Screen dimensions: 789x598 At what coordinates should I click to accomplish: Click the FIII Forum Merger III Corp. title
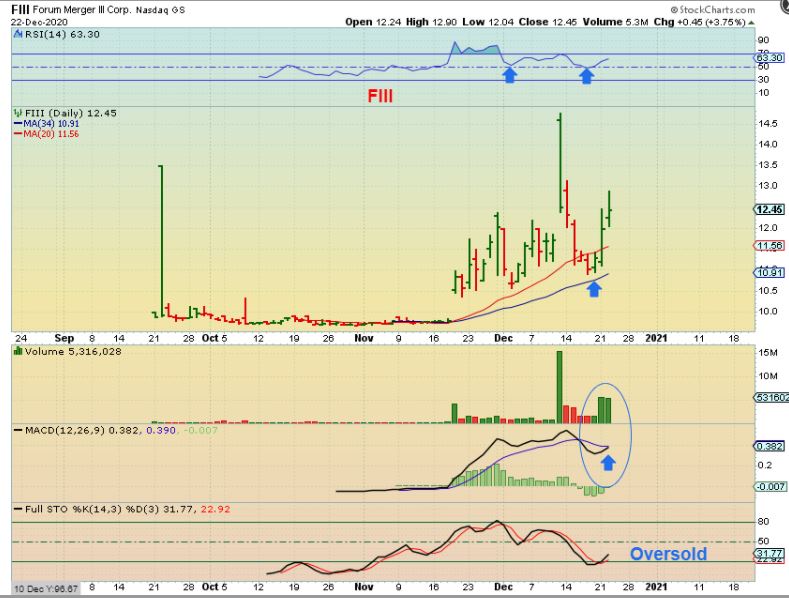click(x=71, y=10)
